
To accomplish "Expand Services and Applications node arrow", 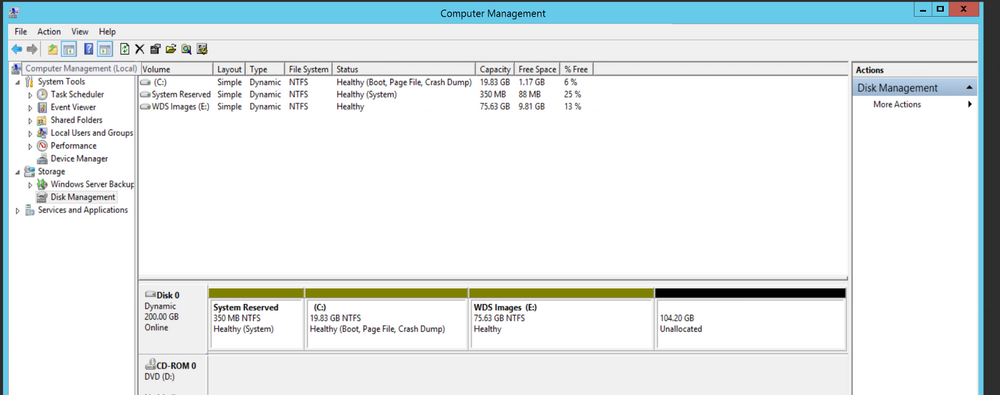I will pyautogui.click(x=17, y=210).
